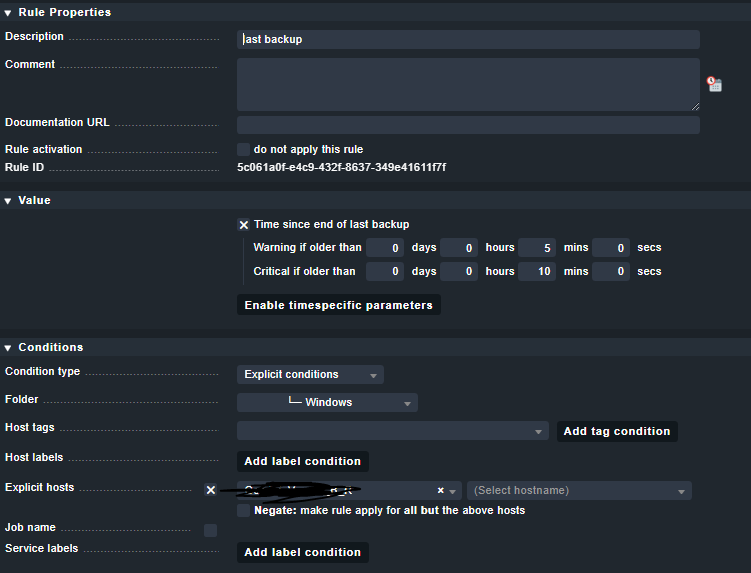
Task: Collapse the Value section
Action: click(8, 201)
